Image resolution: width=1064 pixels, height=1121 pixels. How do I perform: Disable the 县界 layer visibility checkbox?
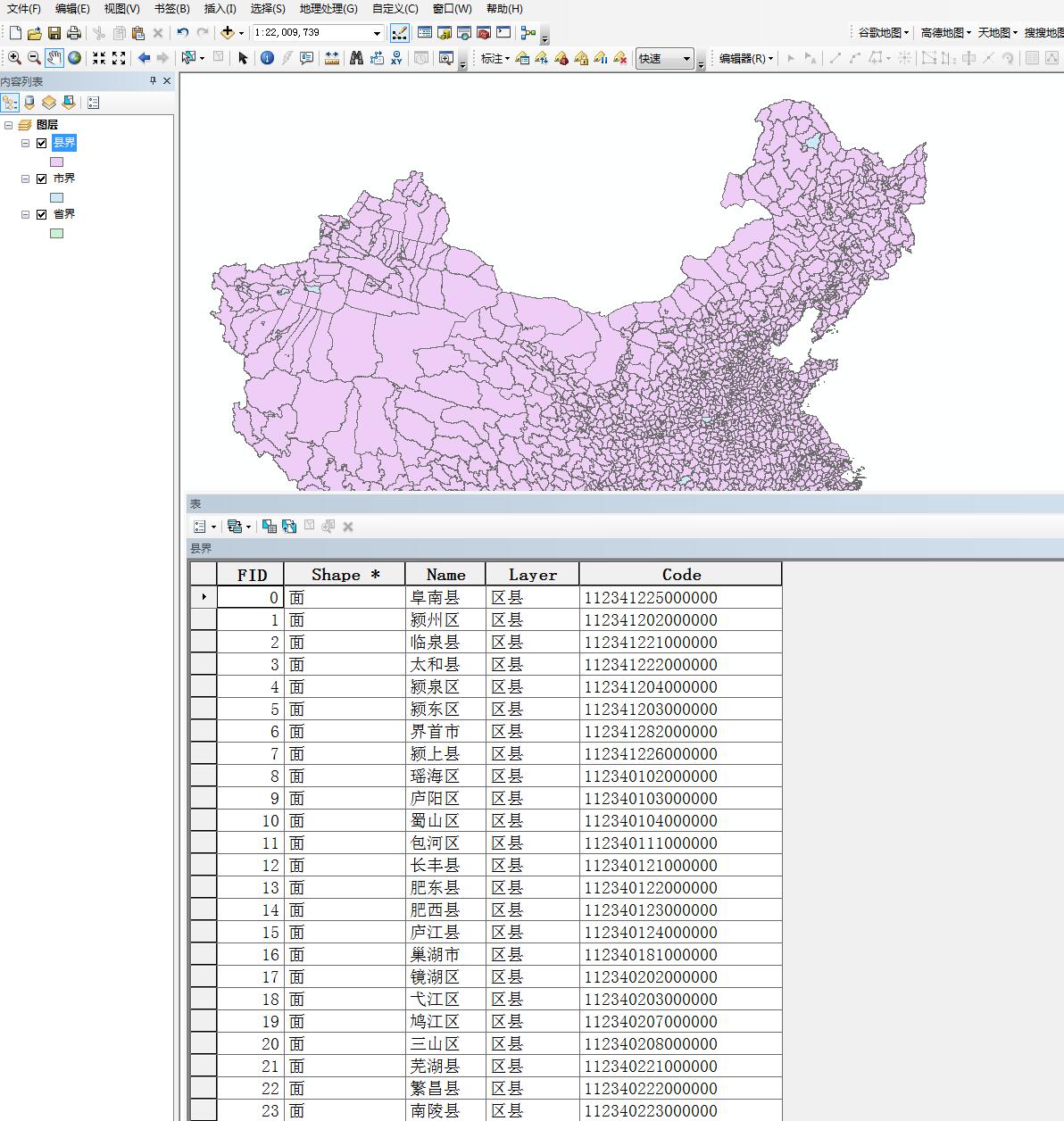pyautogui.click(x=41, y=142)
